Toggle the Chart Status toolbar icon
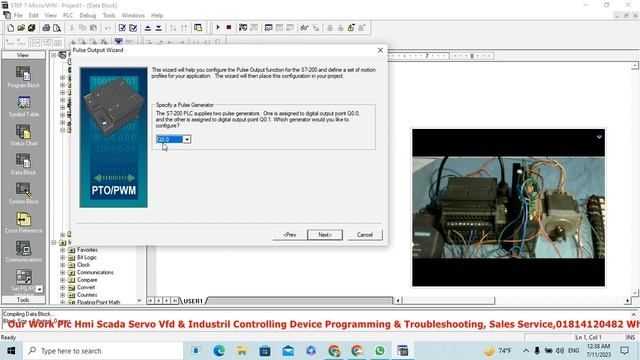Viewport: 640px width, 360px height. point(268,28)
